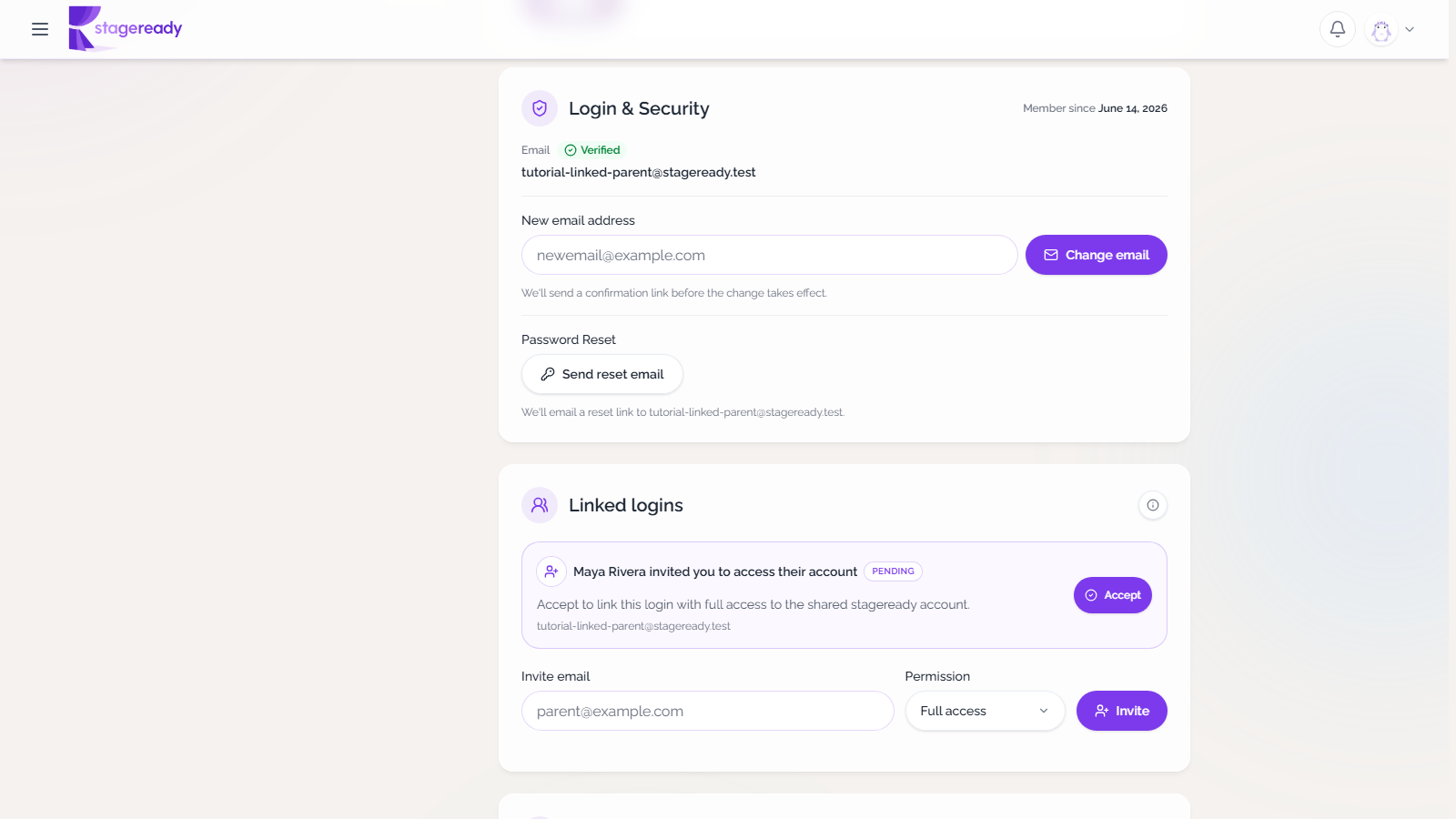Click the Linked logins heading text
1456x819 pixels.
click(x=626, y=505)
